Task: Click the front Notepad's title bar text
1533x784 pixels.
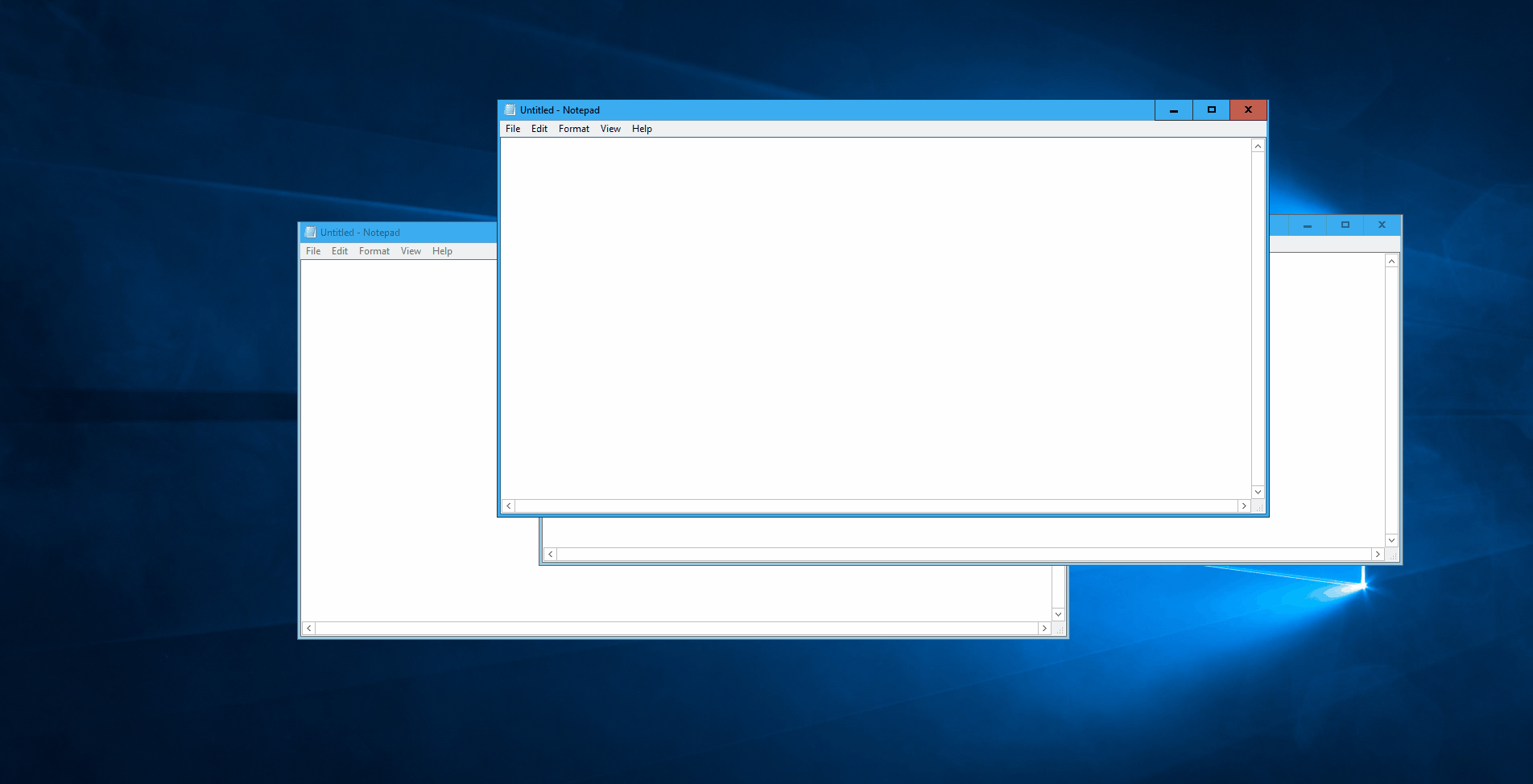Action: point(559,109)
